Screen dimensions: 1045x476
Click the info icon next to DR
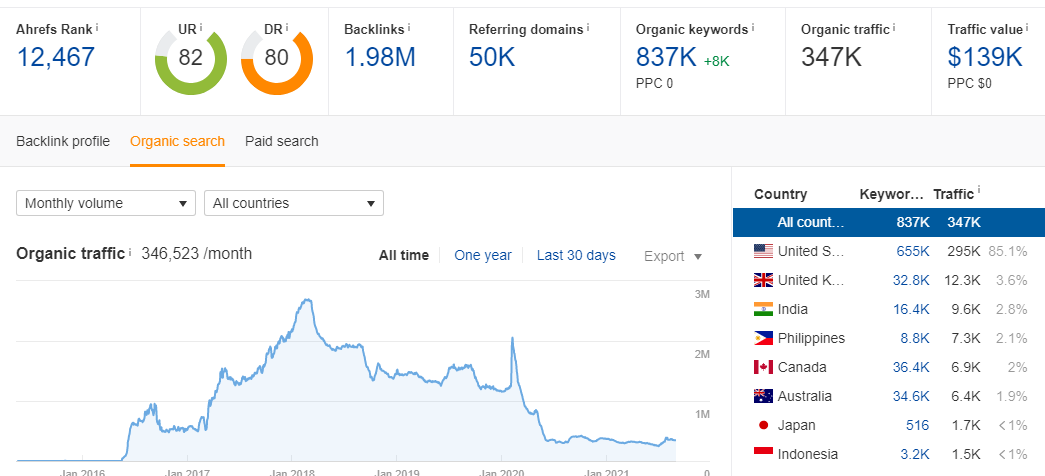coord(287,27)
